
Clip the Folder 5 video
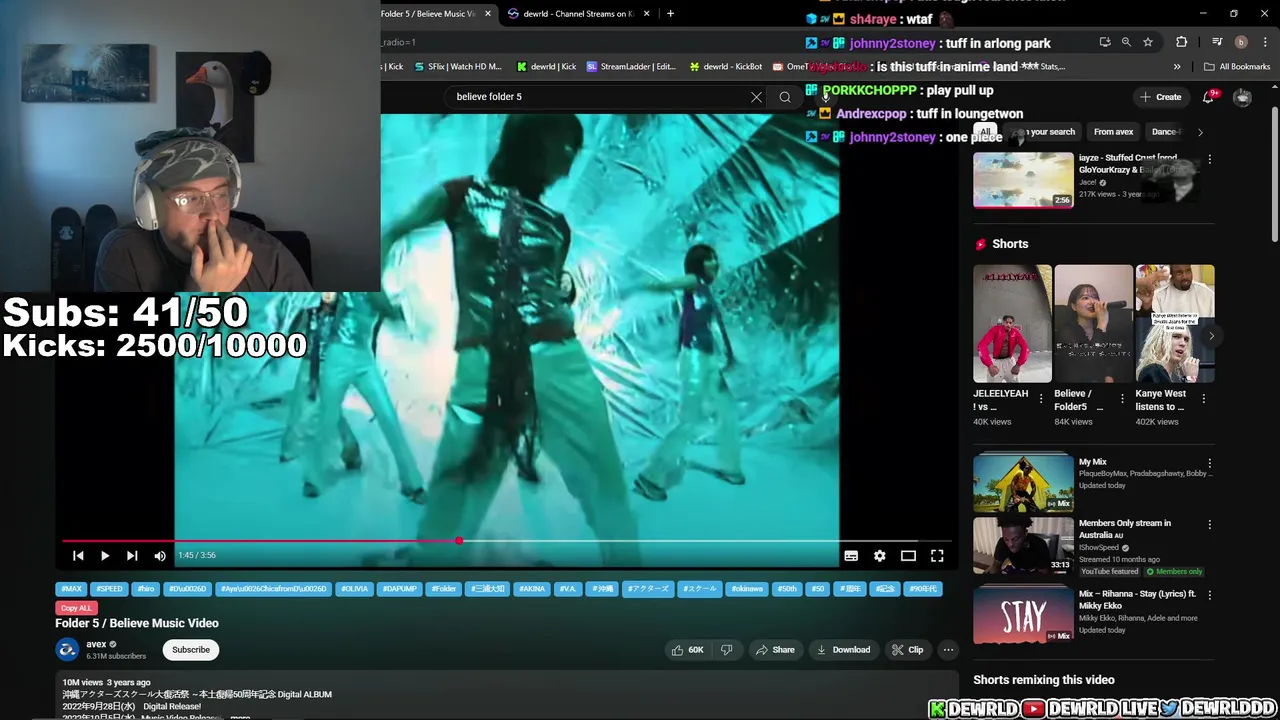(x=908, y=650)
